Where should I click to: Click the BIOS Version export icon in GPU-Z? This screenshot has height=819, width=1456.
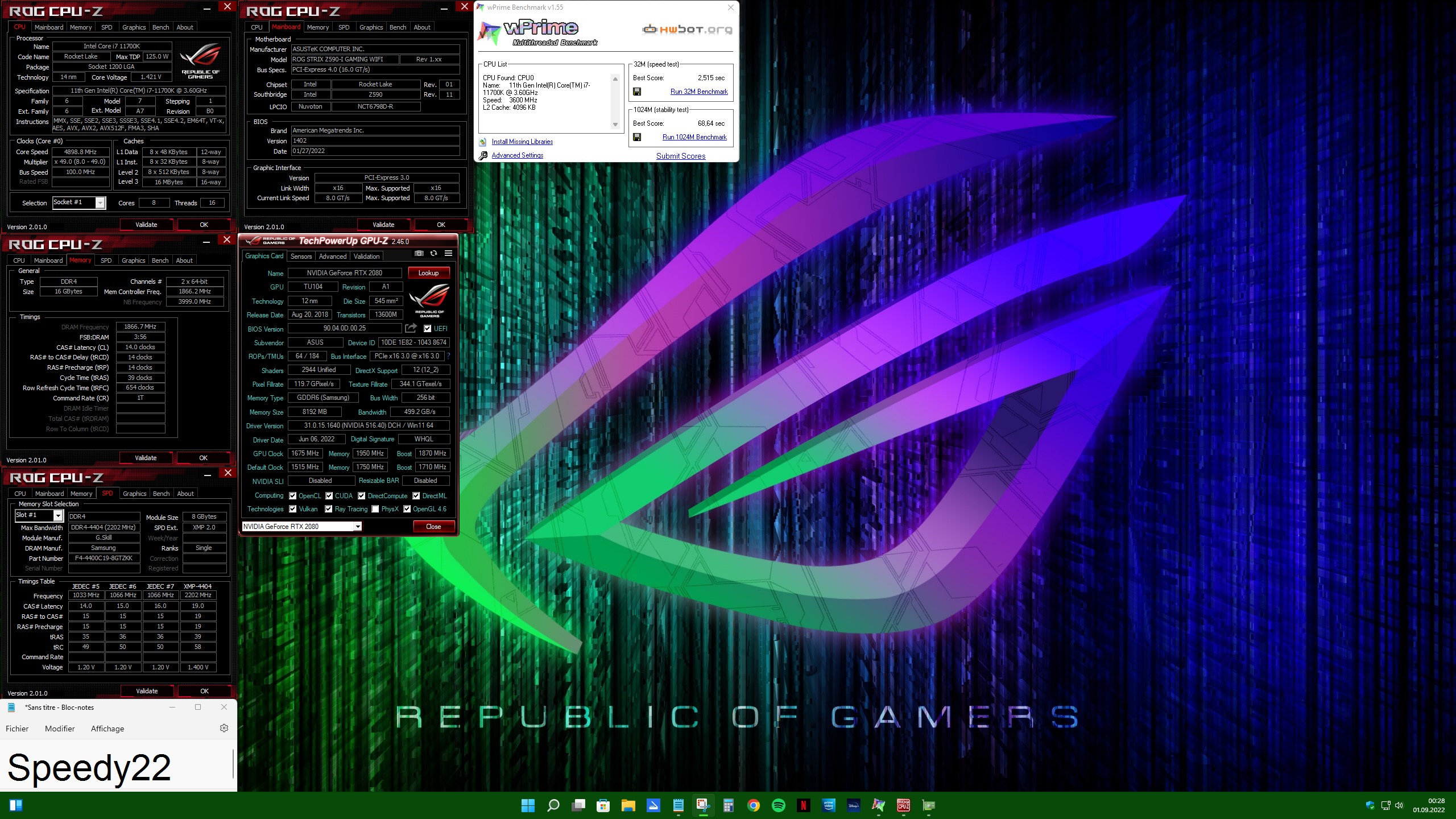pos(411,328)
